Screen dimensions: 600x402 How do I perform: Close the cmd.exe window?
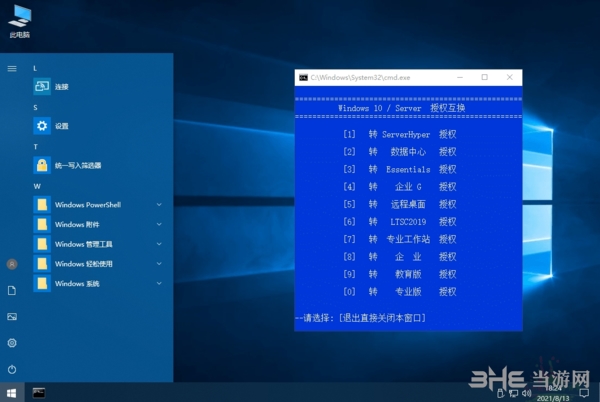[510, 77]
